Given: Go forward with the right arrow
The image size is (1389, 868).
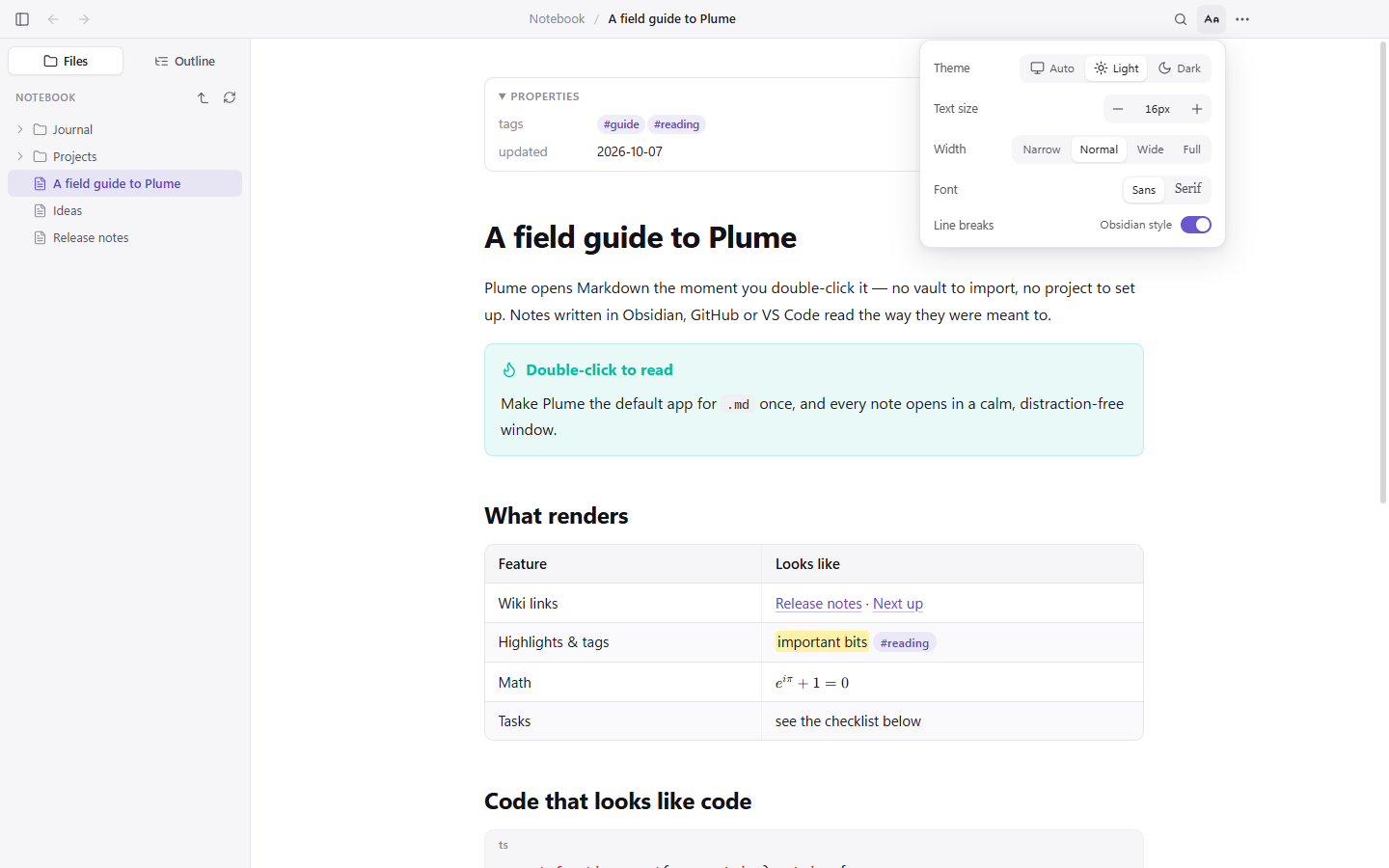Looking at the screenshot, I should 84,19.
